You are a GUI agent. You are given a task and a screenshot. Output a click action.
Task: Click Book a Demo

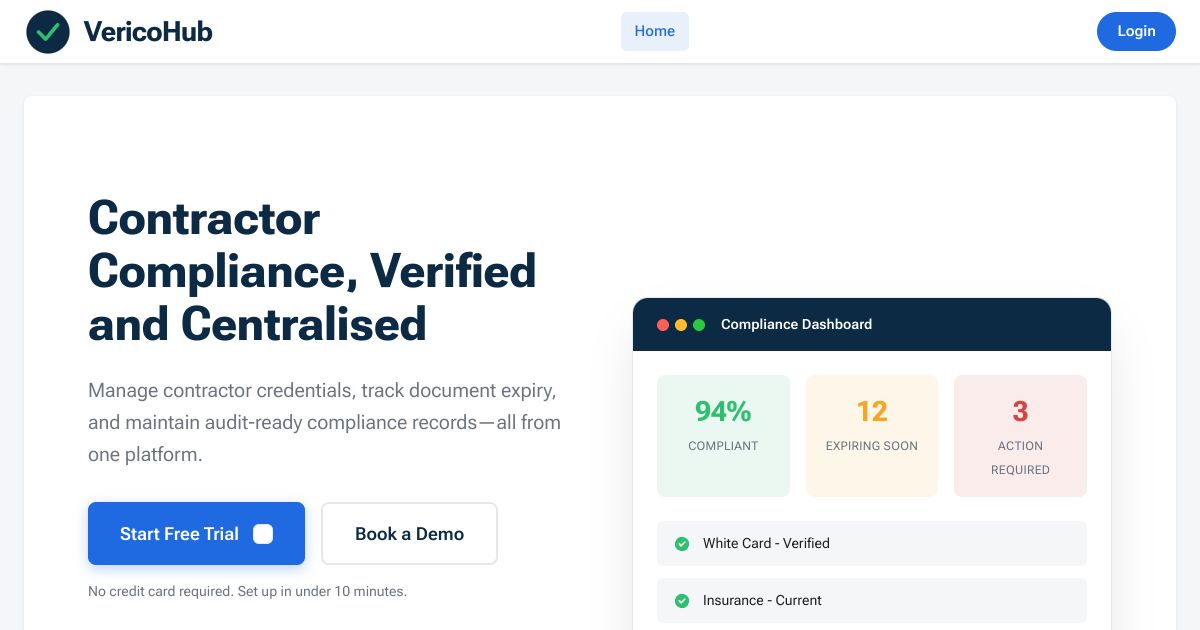point(409,534)
